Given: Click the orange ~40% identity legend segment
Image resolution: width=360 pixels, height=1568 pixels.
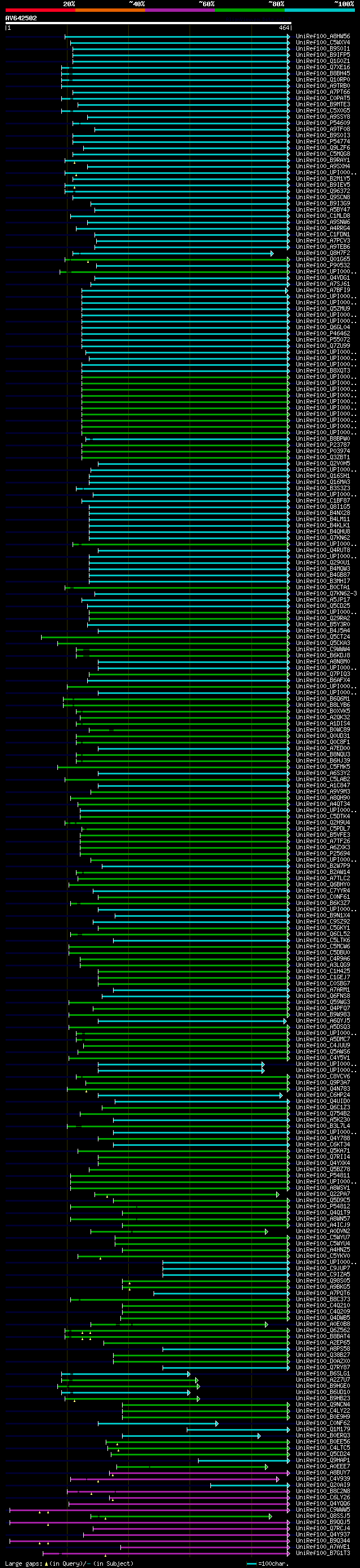Looking at the screenshot, I should click(x=110, y=10).
